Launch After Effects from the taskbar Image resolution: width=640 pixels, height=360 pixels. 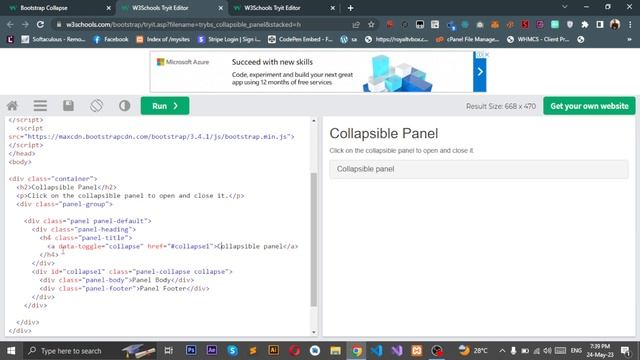(x=211, y=351)
